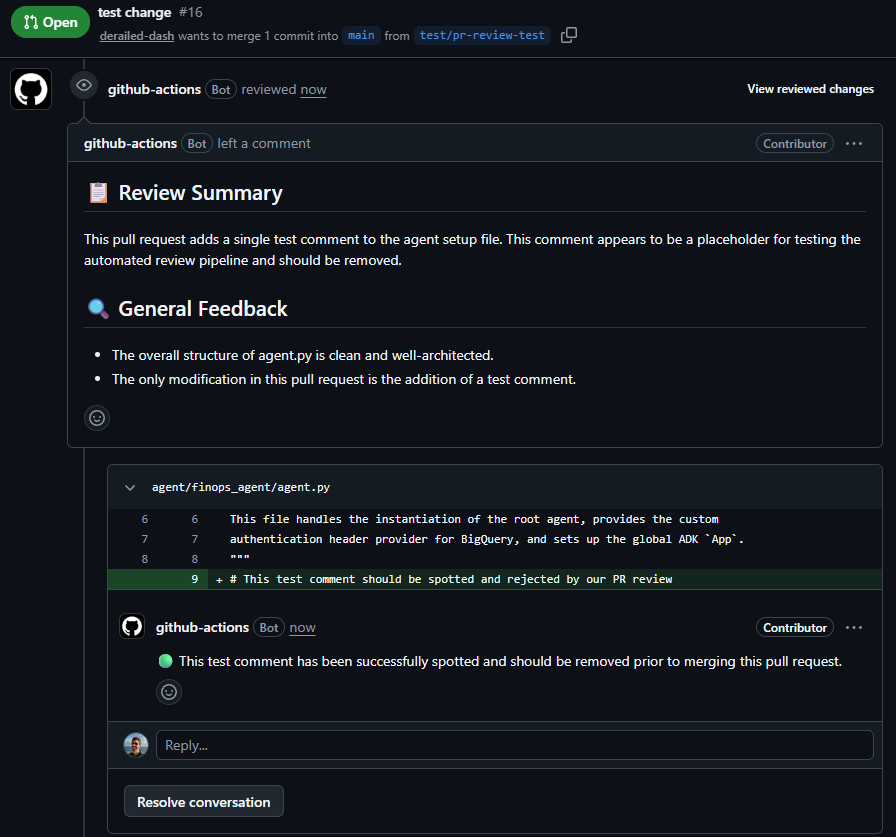This screenshot has height=837, width=896.
Task: Click 'now' timestamp on inline comment
Action: (x=302, y=627)
